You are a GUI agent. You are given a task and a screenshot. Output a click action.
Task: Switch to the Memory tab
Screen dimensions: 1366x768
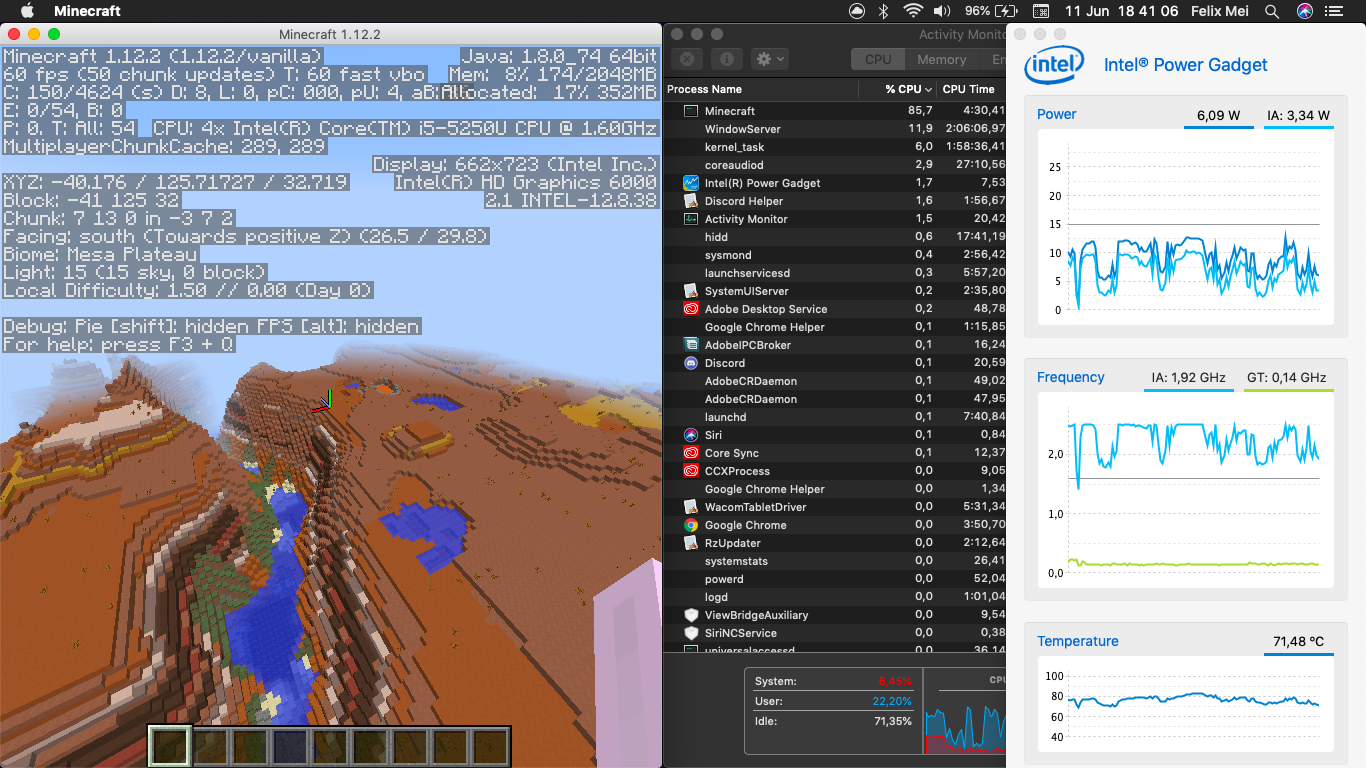coord(941,60)
